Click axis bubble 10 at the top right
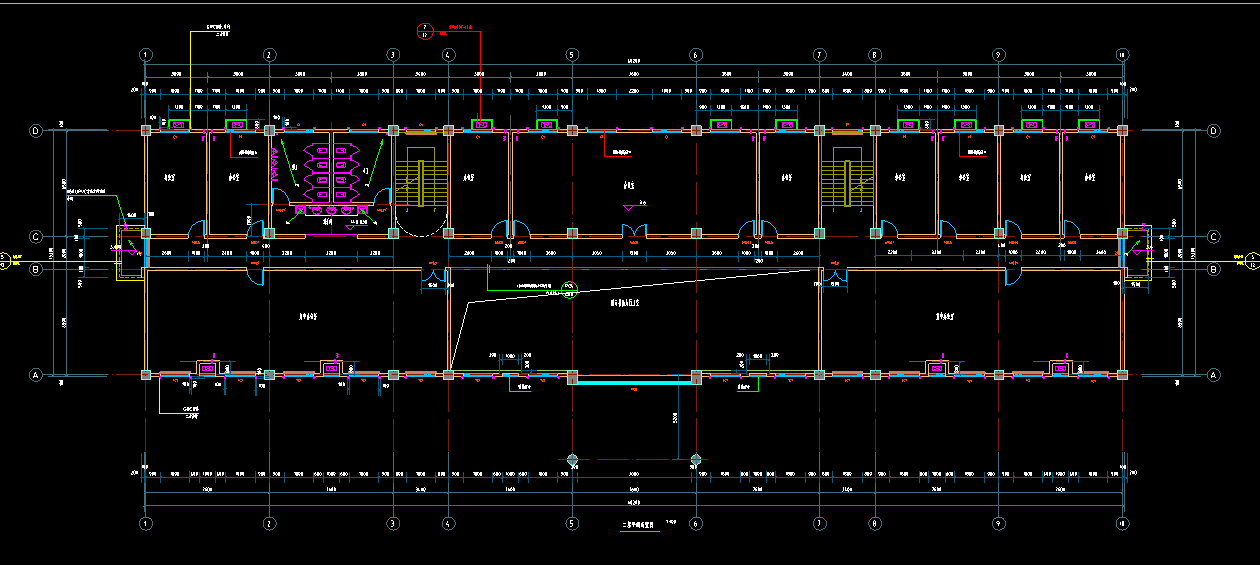Viewport: 1260px width, 565px height. pyautogui.click(x=1122, y=54)
